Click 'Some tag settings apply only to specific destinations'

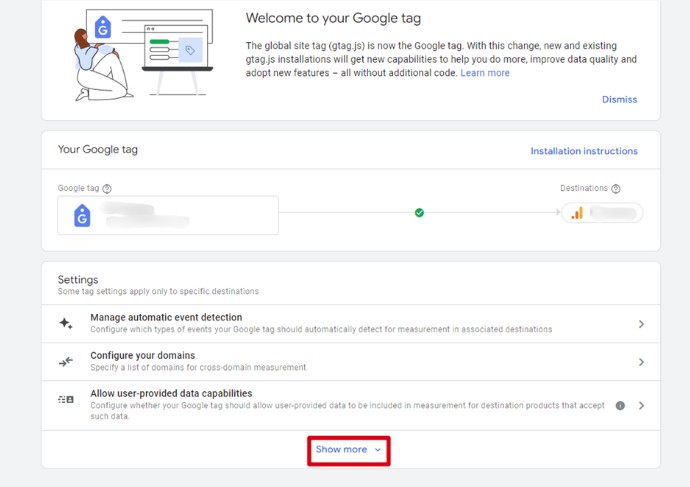tap(158, 291)
